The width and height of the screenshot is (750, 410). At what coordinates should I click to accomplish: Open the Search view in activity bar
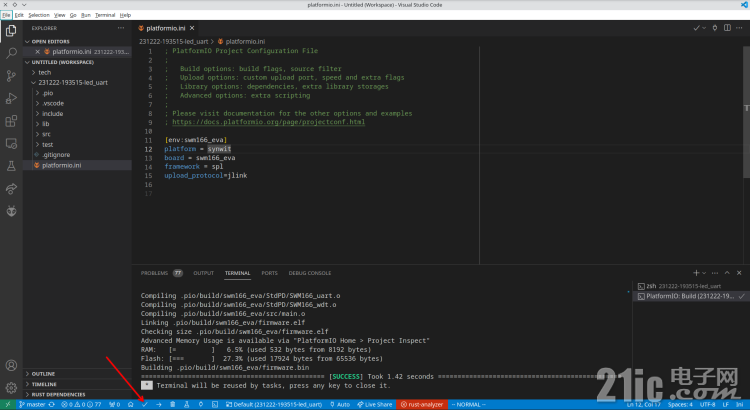click(11, 53)
